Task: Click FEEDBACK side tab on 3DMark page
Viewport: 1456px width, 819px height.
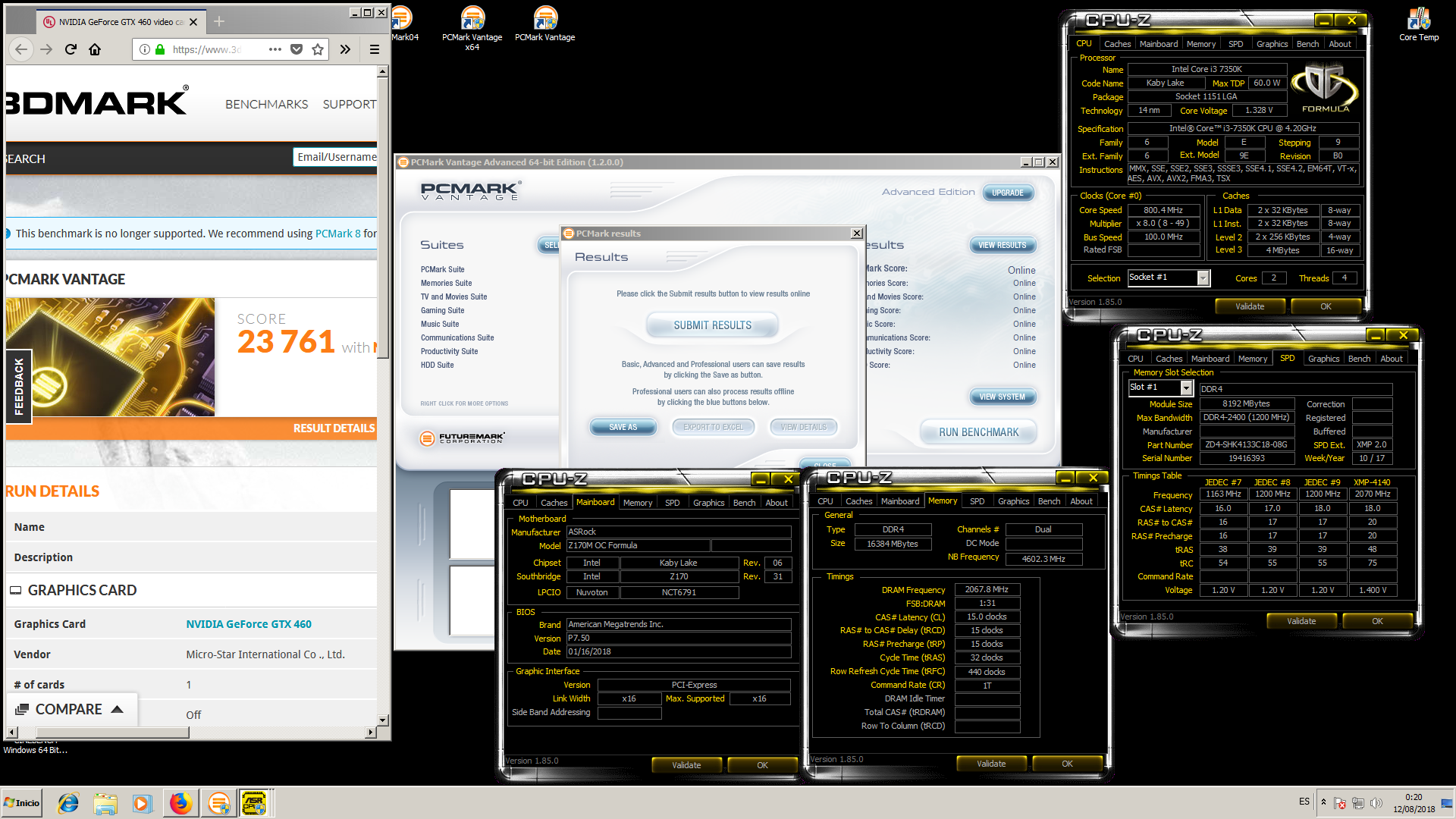Action: coord(19,387)
